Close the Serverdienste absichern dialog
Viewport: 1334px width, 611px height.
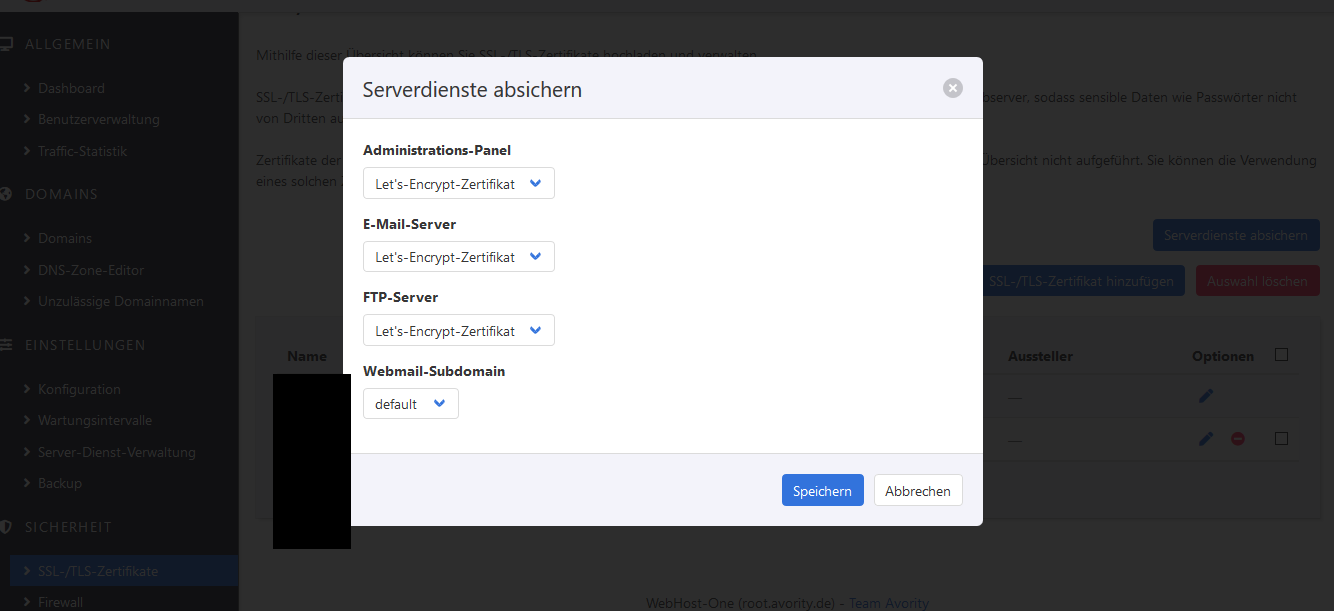pyautogui.click(x=952, y=88)
